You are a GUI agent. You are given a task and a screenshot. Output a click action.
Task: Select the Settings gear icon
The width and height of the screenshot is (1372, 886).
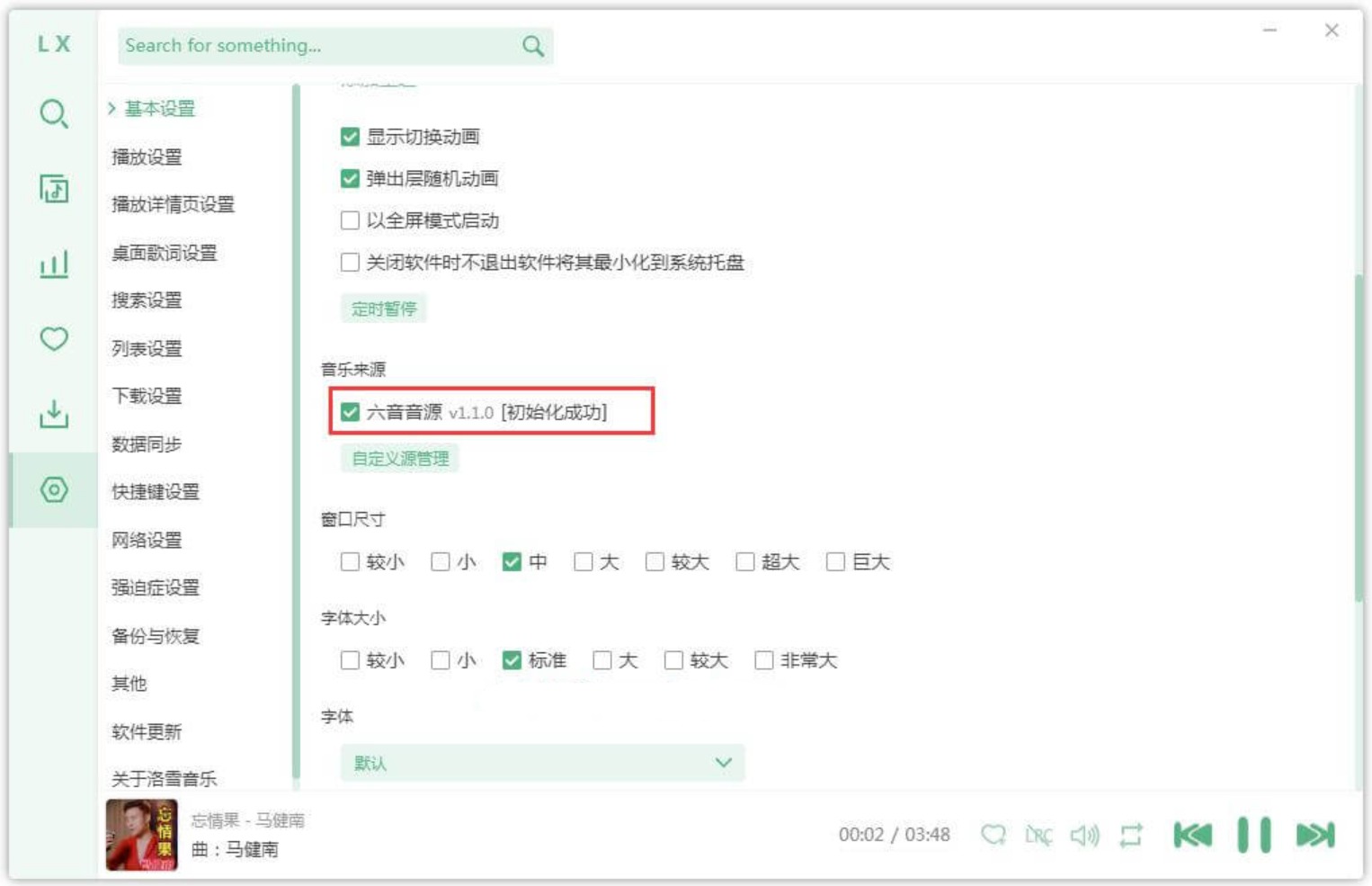53,488
